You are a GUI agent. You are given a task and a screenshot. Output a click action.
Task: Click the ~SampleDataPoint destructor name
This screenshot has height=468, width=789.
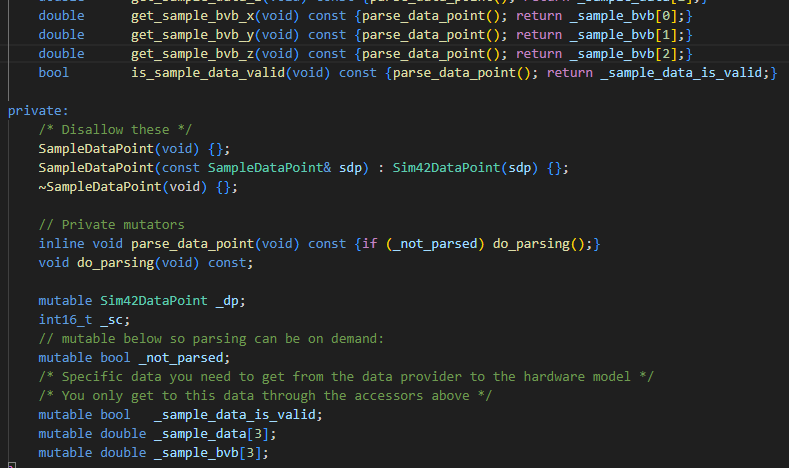pyautogui.click(x=100, y=187)
